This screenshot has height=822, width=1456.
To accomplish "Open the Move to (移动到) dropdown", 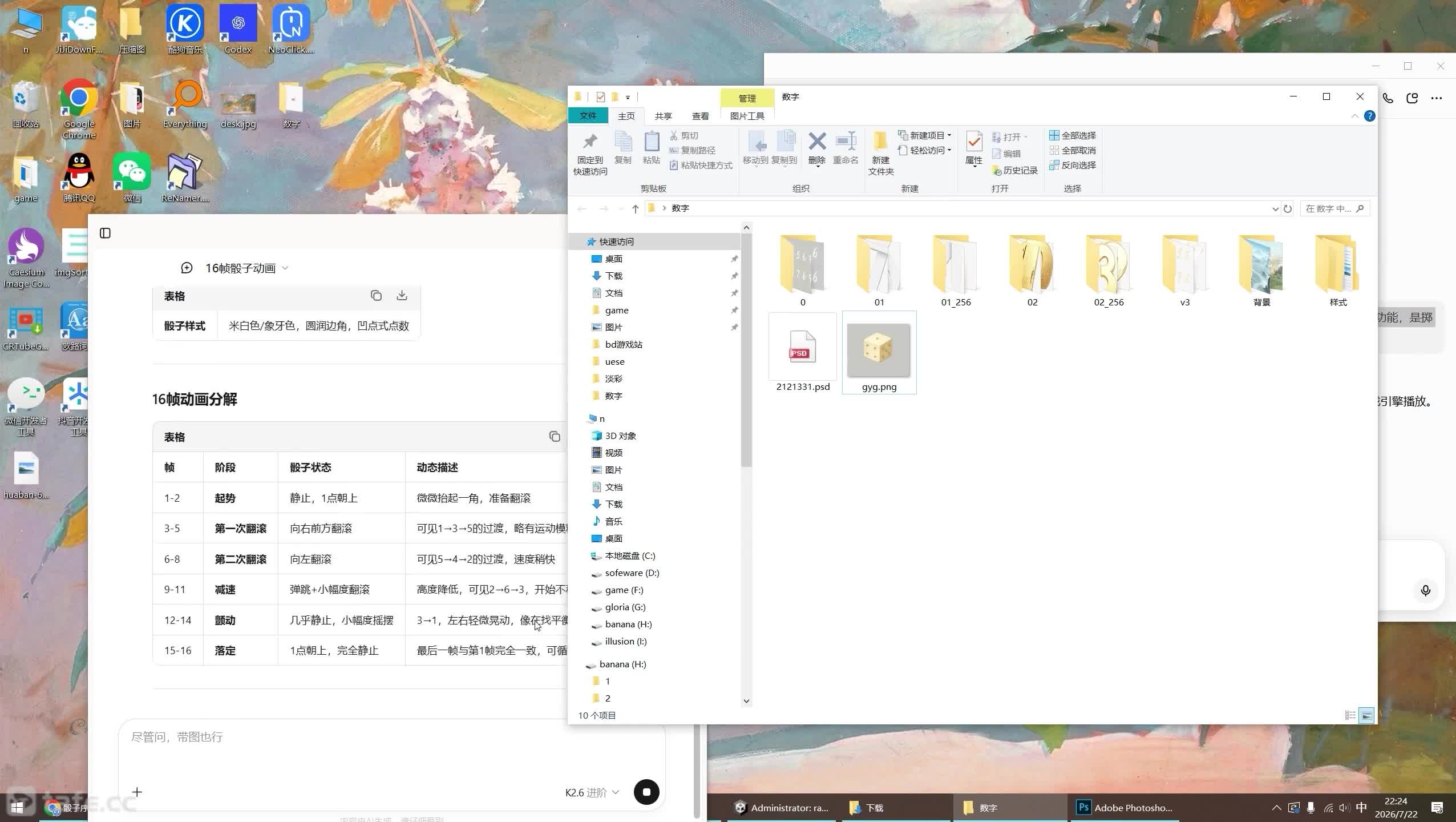I will point(755,148).
